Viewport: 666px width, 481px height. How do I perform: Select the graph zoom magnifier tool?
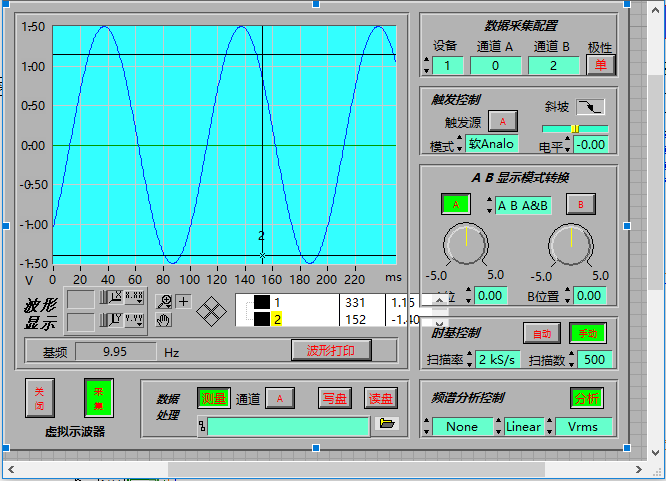coord(166,301)
